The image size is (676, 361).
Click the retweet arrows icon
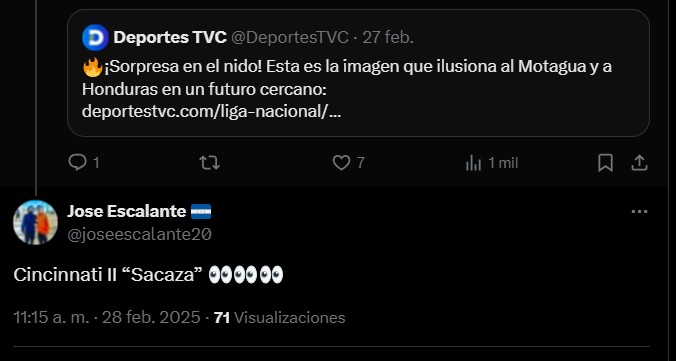point(209,163)
